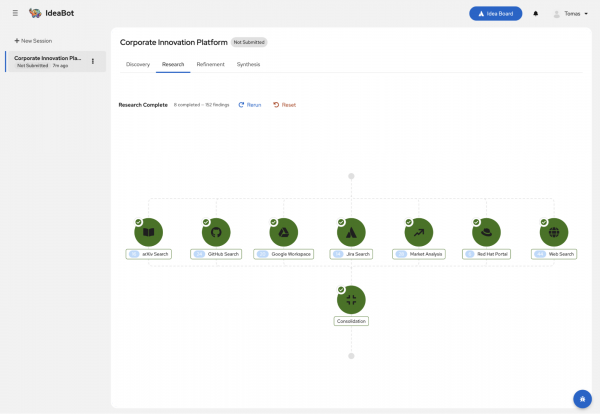Image resolution: width=600 pixels, height=414 pixels.
Task: Select the Jira Search node
Action: tap(351, 232)
